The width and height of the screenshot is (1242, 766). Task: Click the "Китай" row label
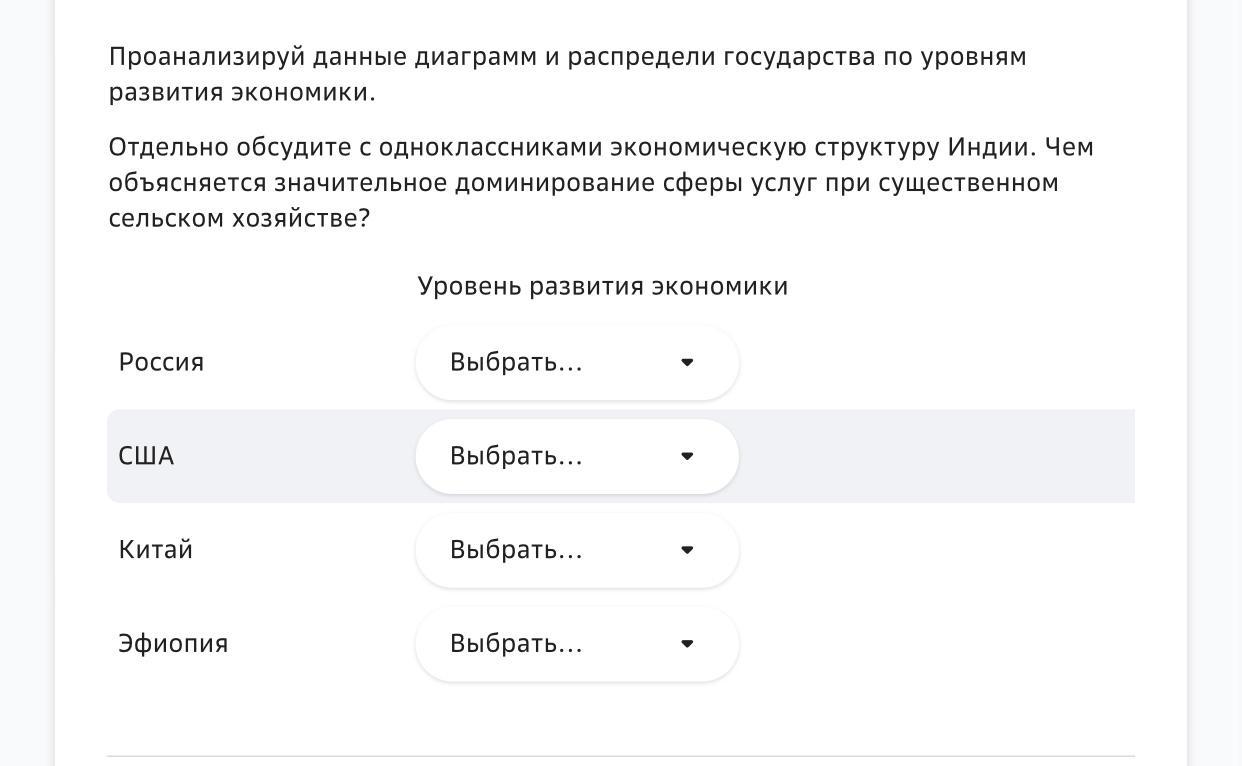click(x=155, y=550)
